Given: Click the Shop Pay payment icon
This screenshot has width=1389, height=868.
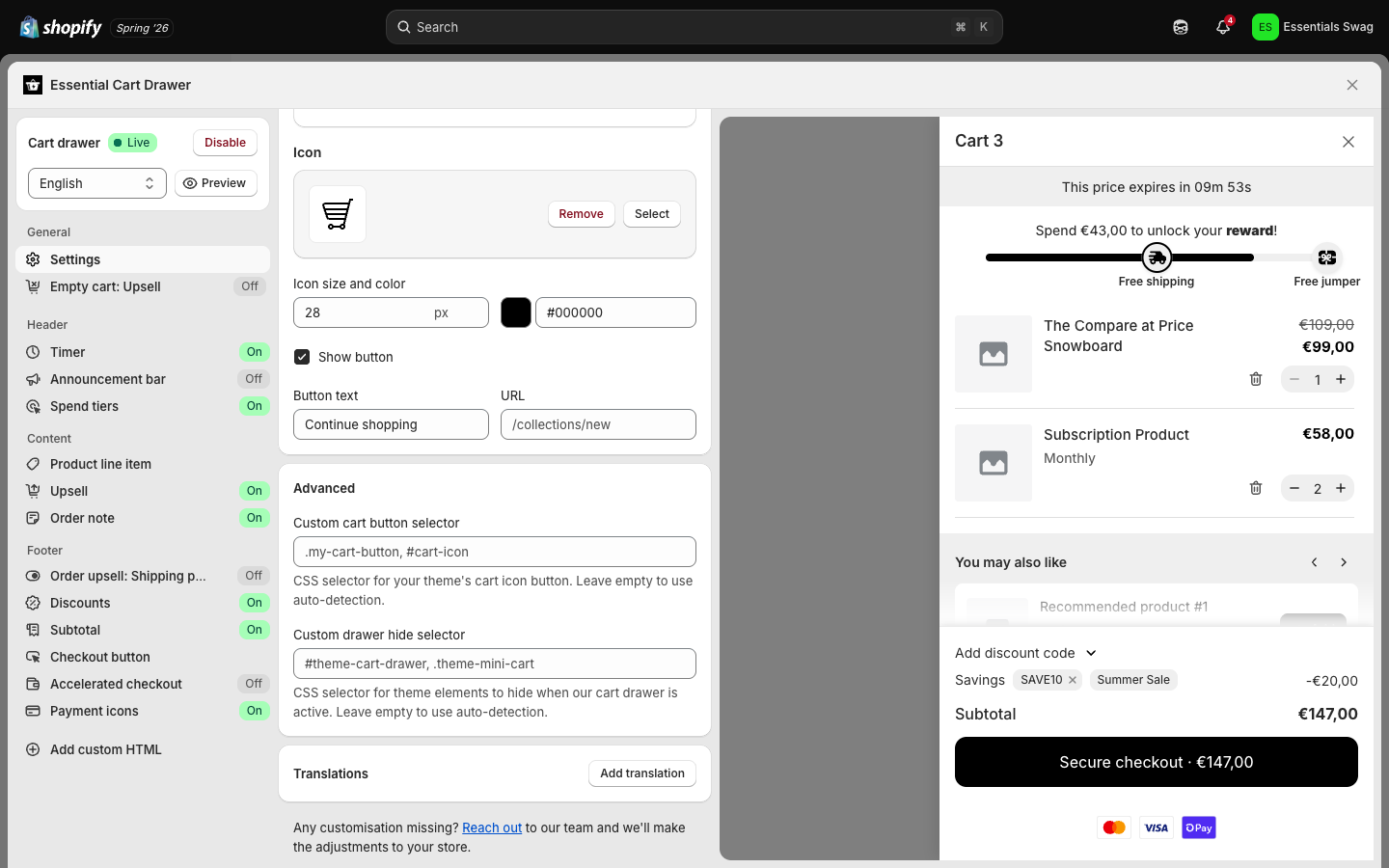Looking at the screenshot, I should (1199, 827).
